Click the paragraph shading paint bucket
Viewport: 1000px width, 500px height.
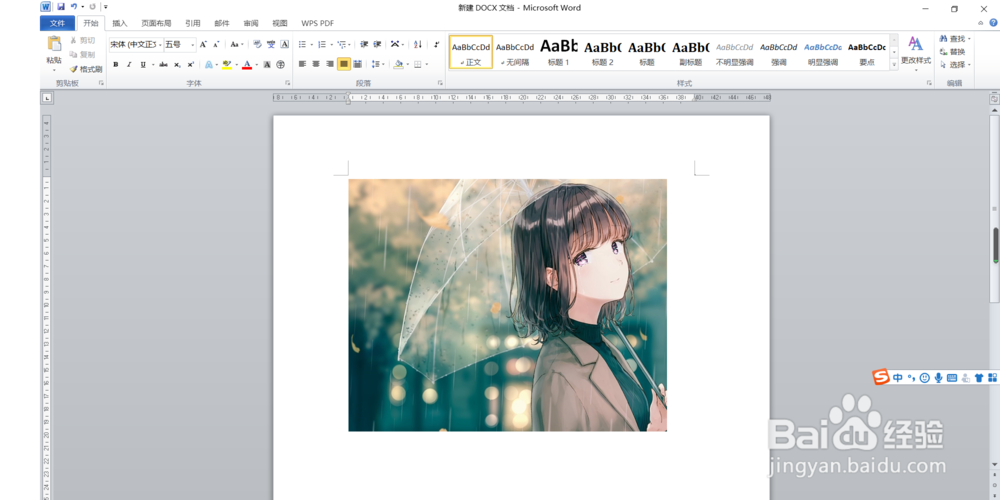(399, 64)
